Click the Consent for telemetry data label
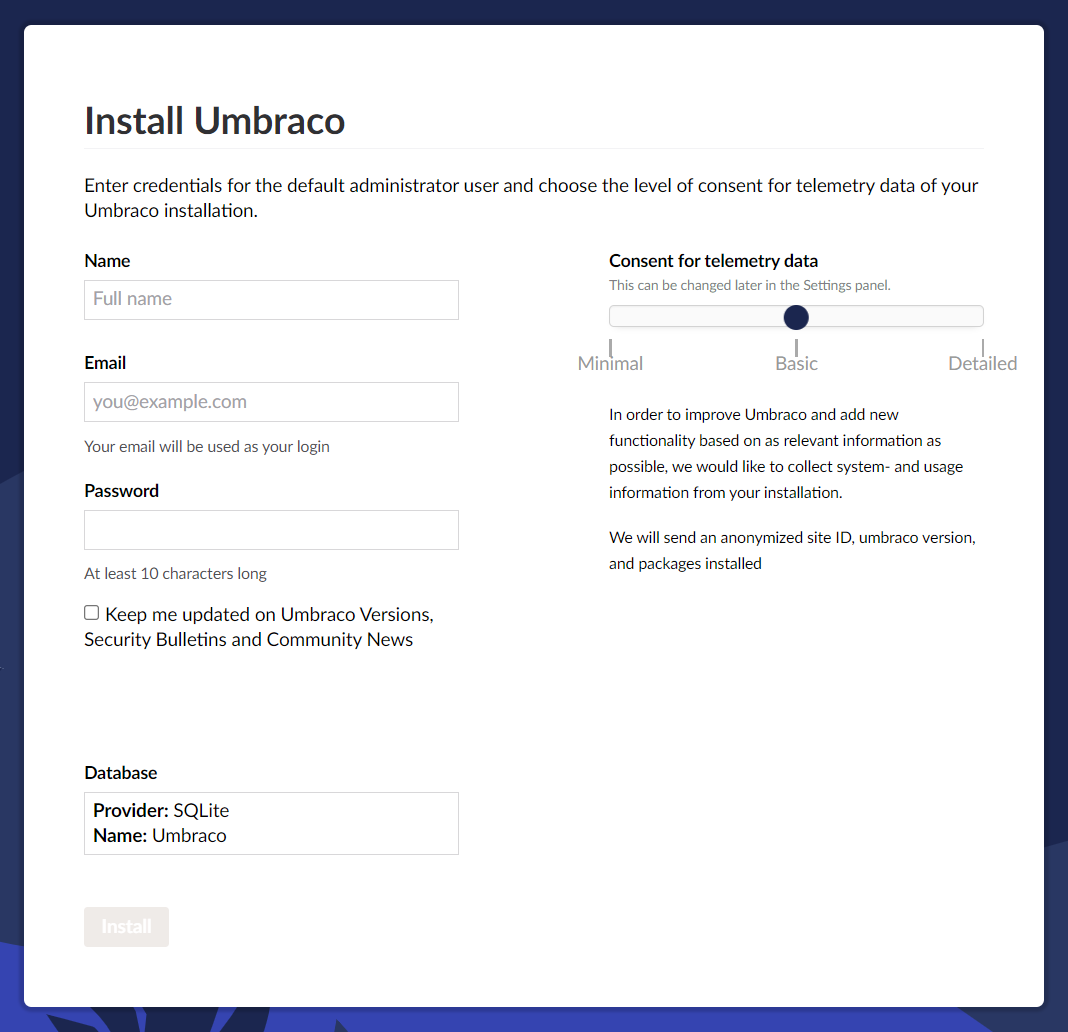This screenshot has width=1068, height=1032. click(713, 261)
